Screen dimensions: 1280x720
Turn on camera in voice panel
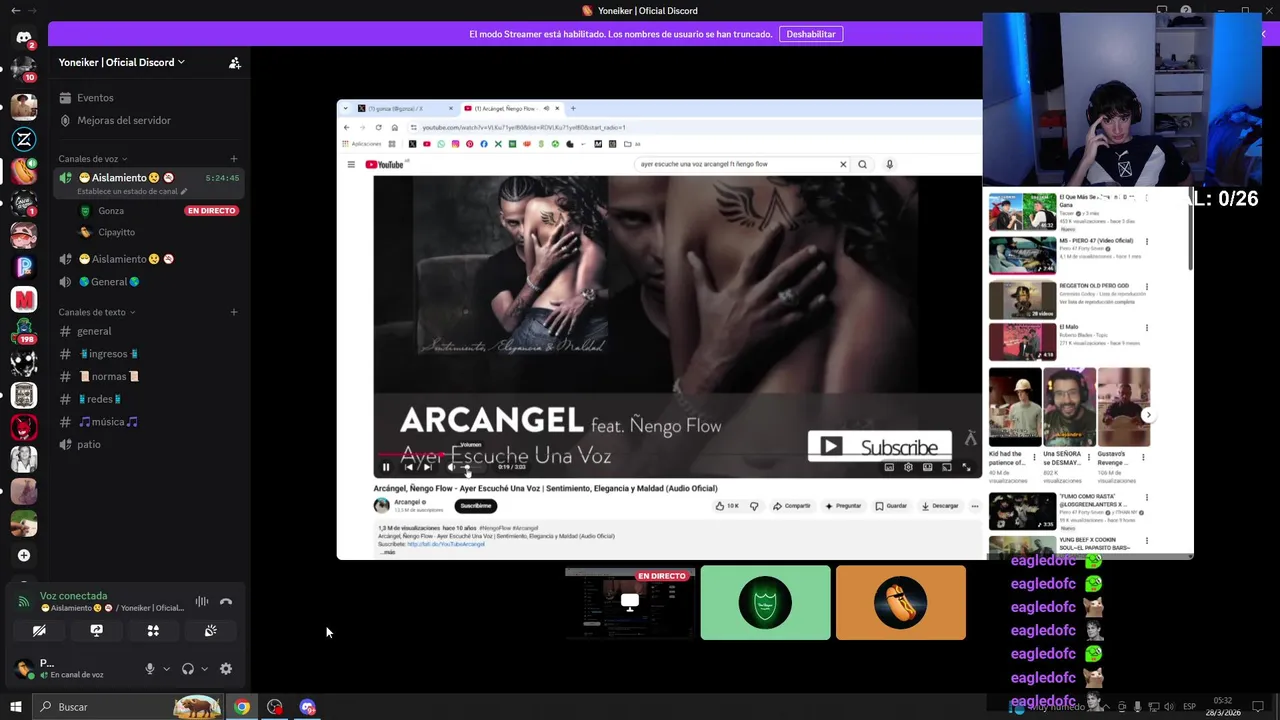click(x=39, y=631)
